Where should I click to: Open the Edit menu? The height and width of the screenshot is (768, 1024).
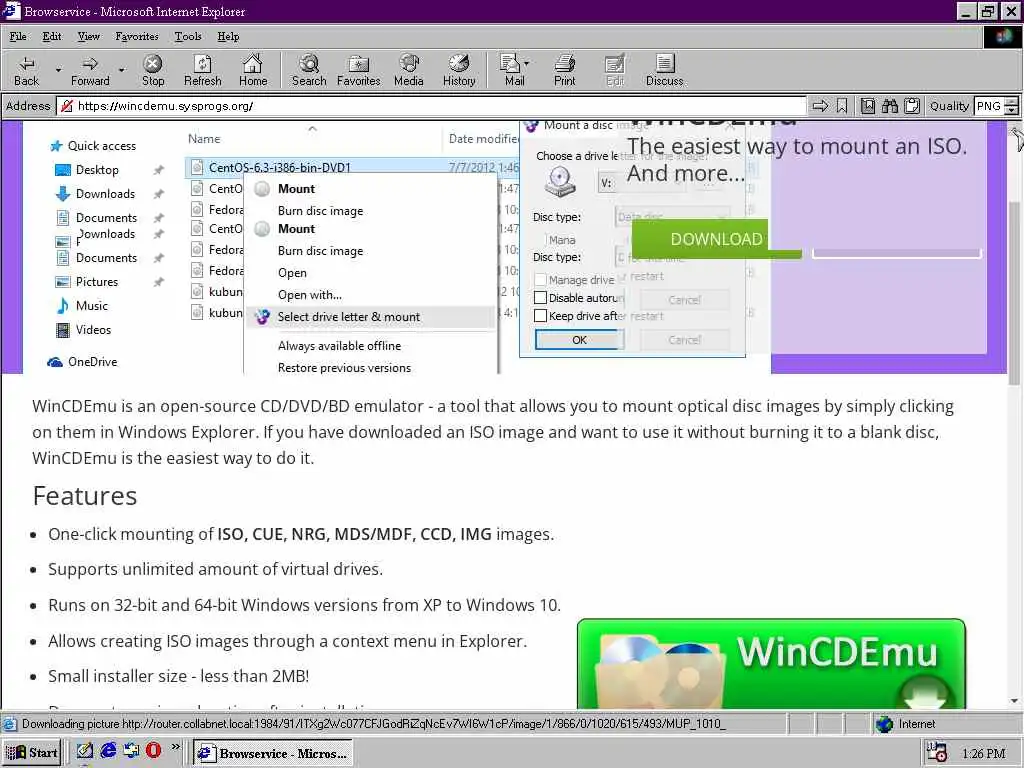52,37
